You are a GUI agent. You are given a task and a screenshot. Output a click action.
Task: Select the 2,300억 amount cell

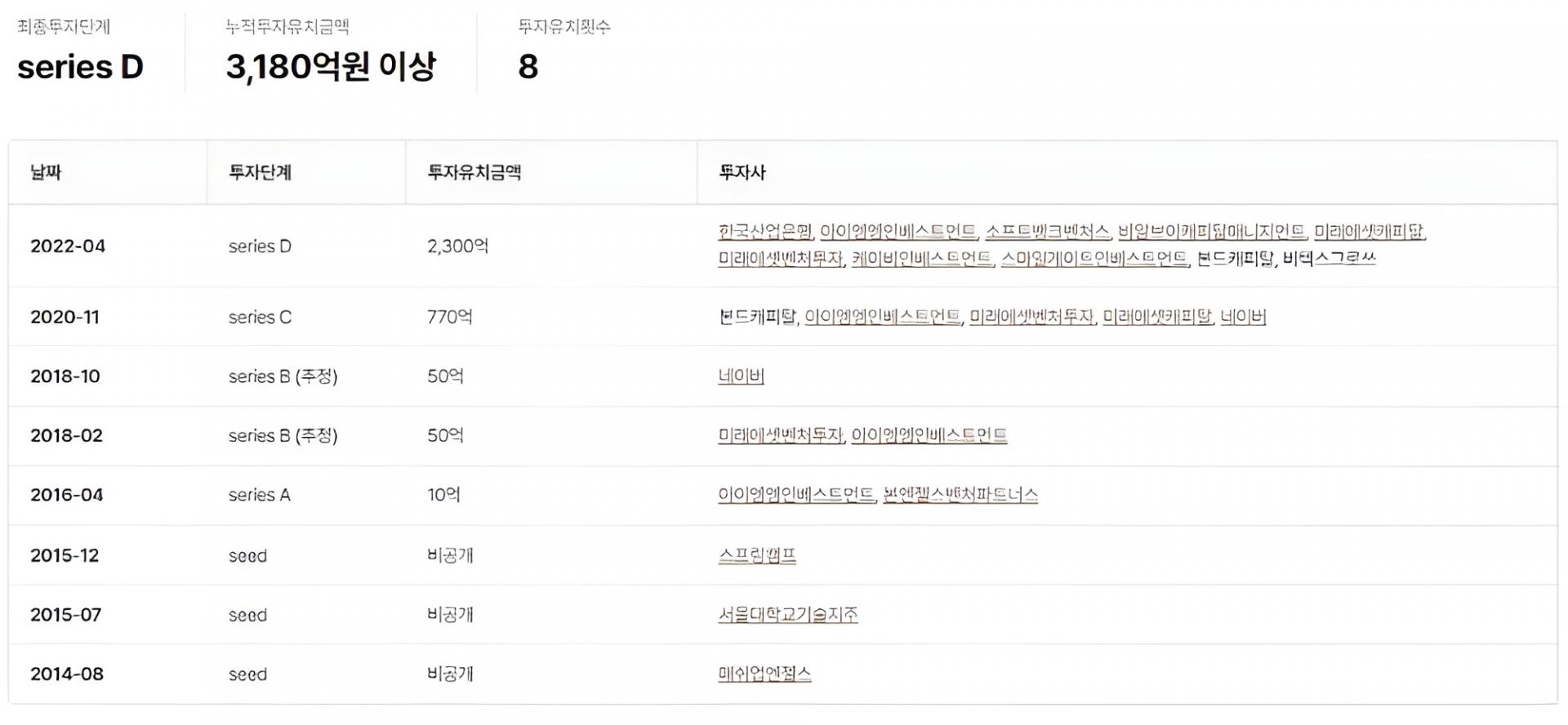(458, 246)
